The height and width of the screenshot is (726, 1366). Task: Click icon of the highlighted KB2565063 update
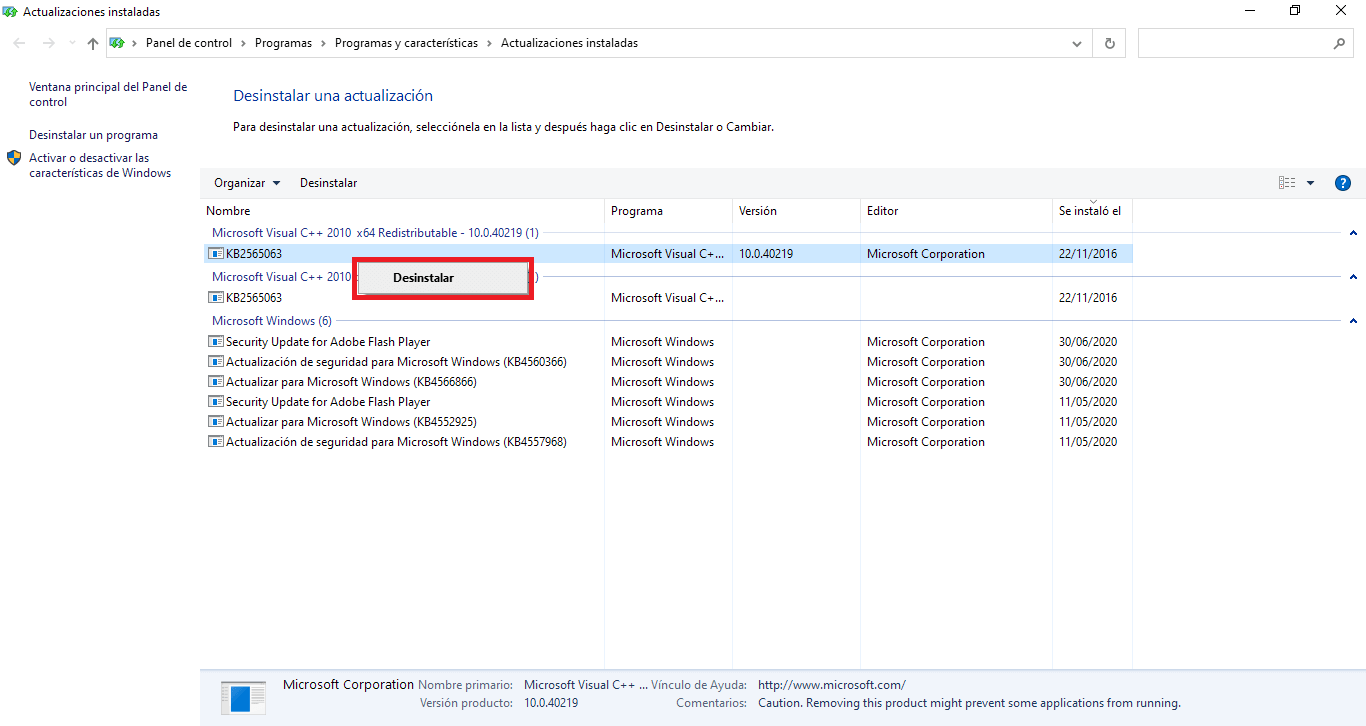pos(216,254)
